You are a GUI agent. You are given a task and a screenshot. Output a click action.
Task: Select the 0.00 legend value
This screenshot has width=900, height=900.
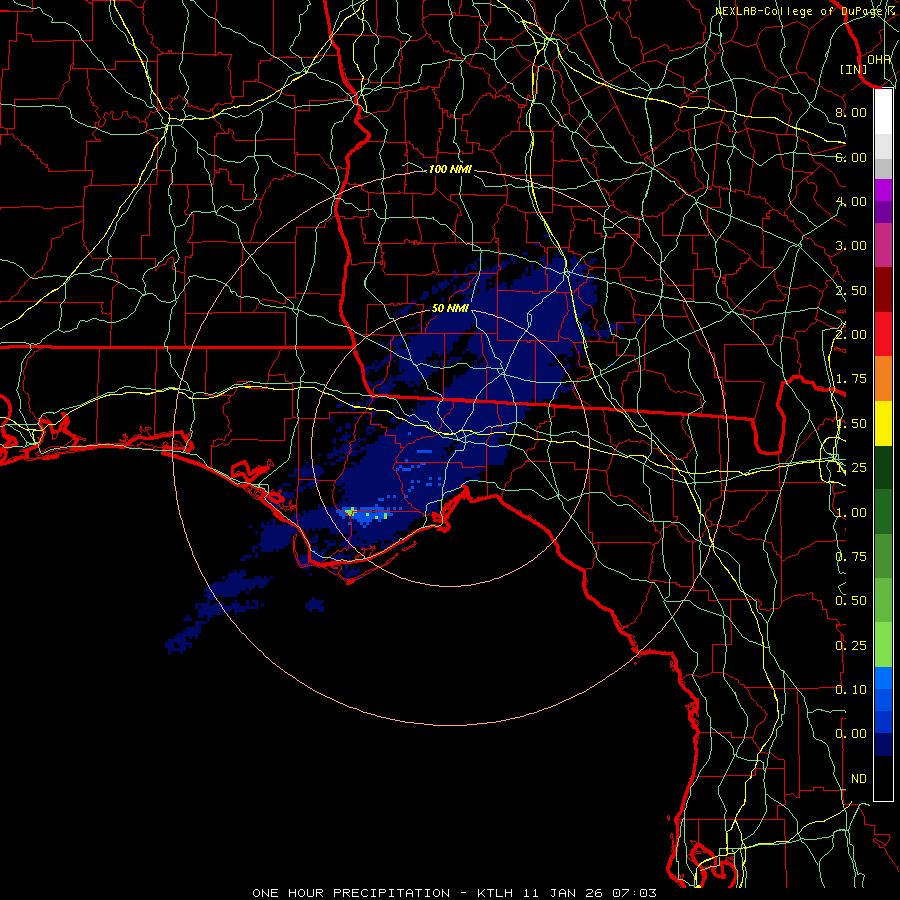[x=851, y=734]
